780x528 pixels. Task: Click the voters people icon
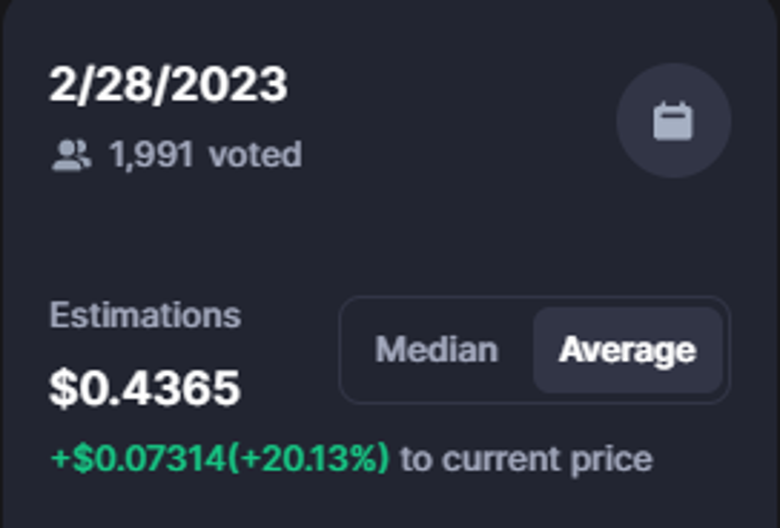[x=71, y=155]
